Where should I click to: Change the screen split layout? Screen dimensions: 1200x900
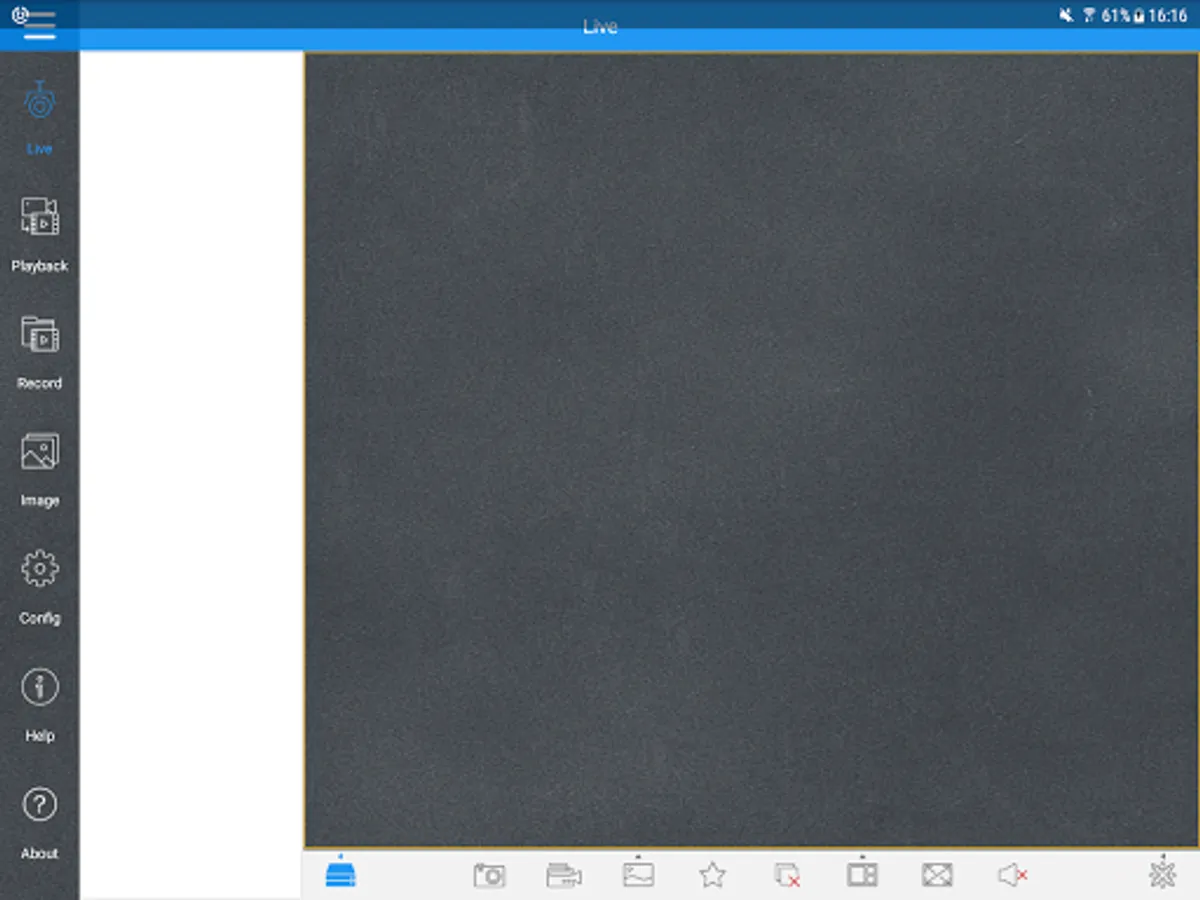862,873
